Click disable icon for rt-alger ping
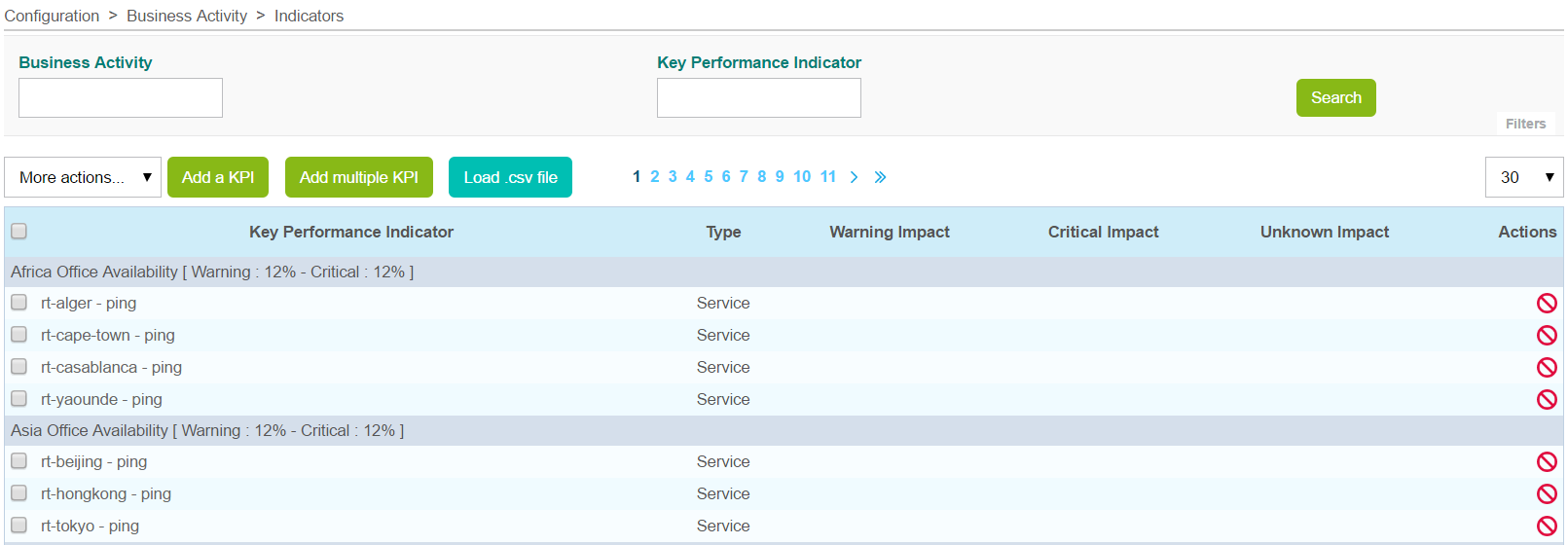Image resolution: width=1568 pixels, height=545 pixels. pos(1547,304)
